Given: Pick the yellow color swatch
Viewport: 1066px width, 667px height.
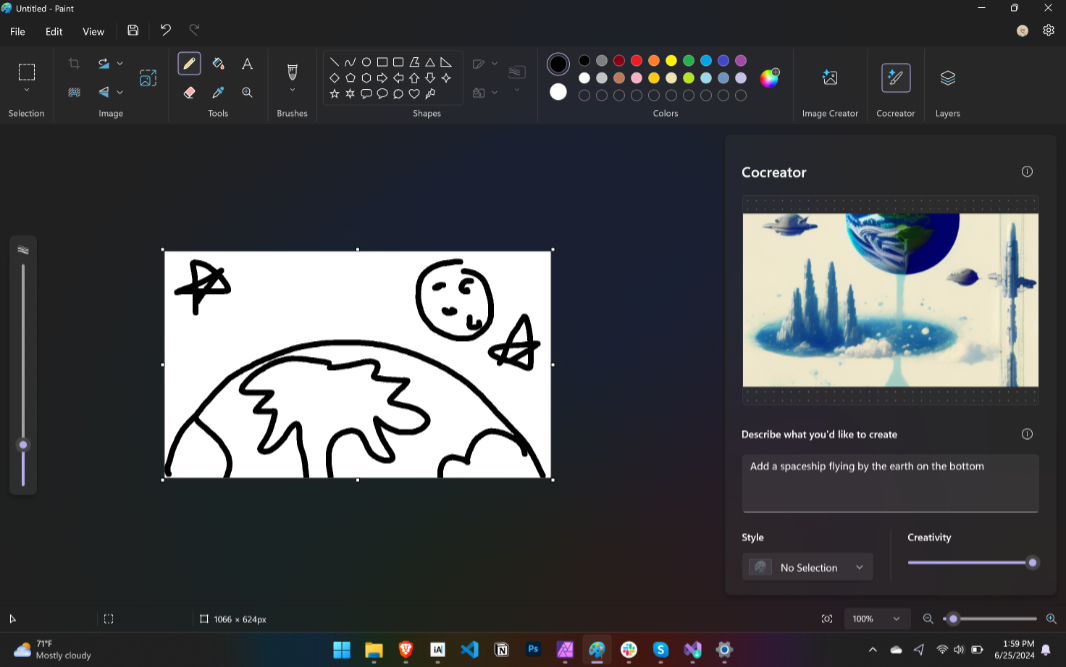Looking at the screenshot, I should pos(671,61).
